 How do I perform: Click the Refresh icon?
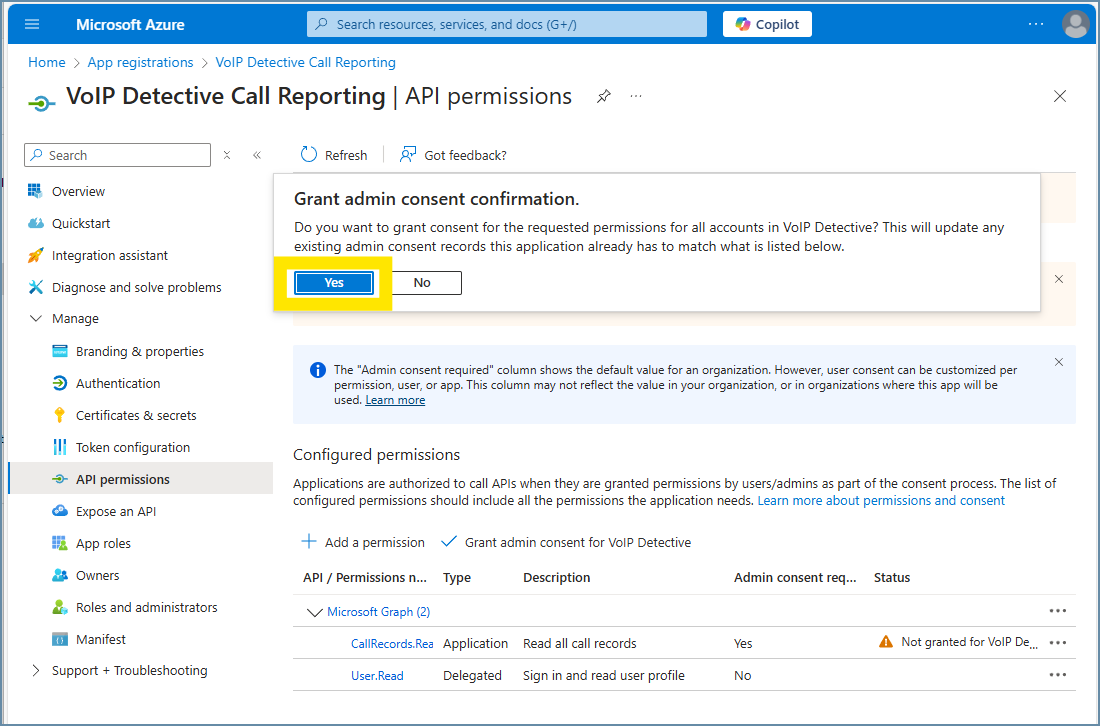(x=309, y=154)
